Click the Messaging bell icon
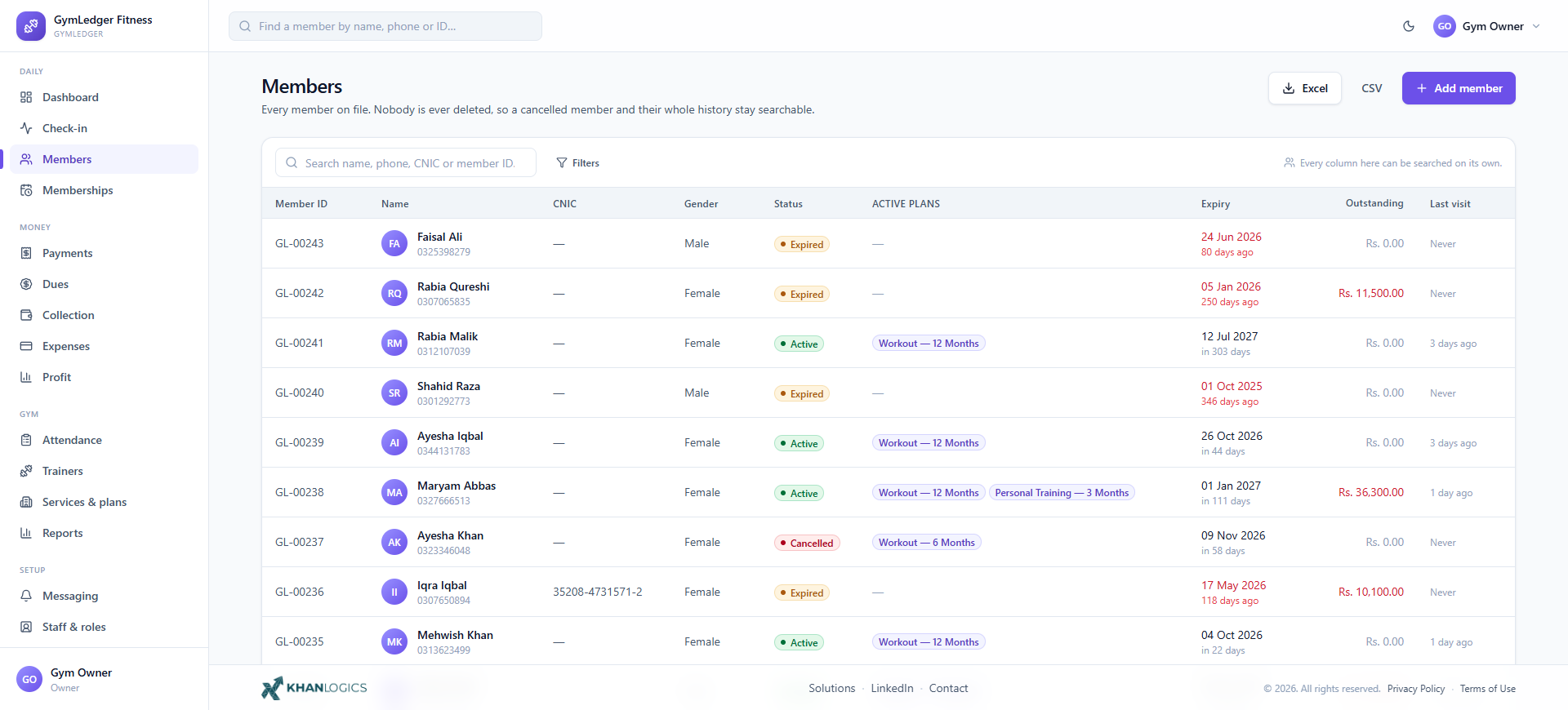 click(x=26, y=596)
